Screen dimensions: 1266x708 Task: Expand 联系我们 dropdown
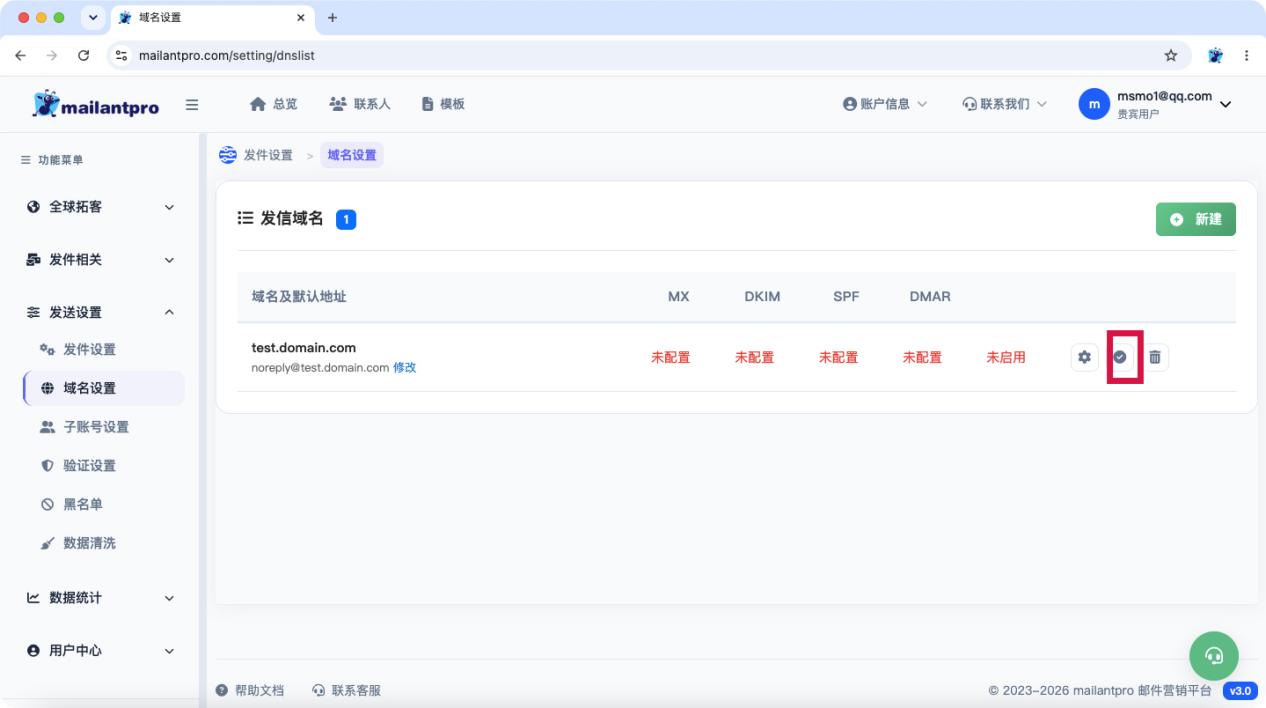click(x=1004, y=104)
